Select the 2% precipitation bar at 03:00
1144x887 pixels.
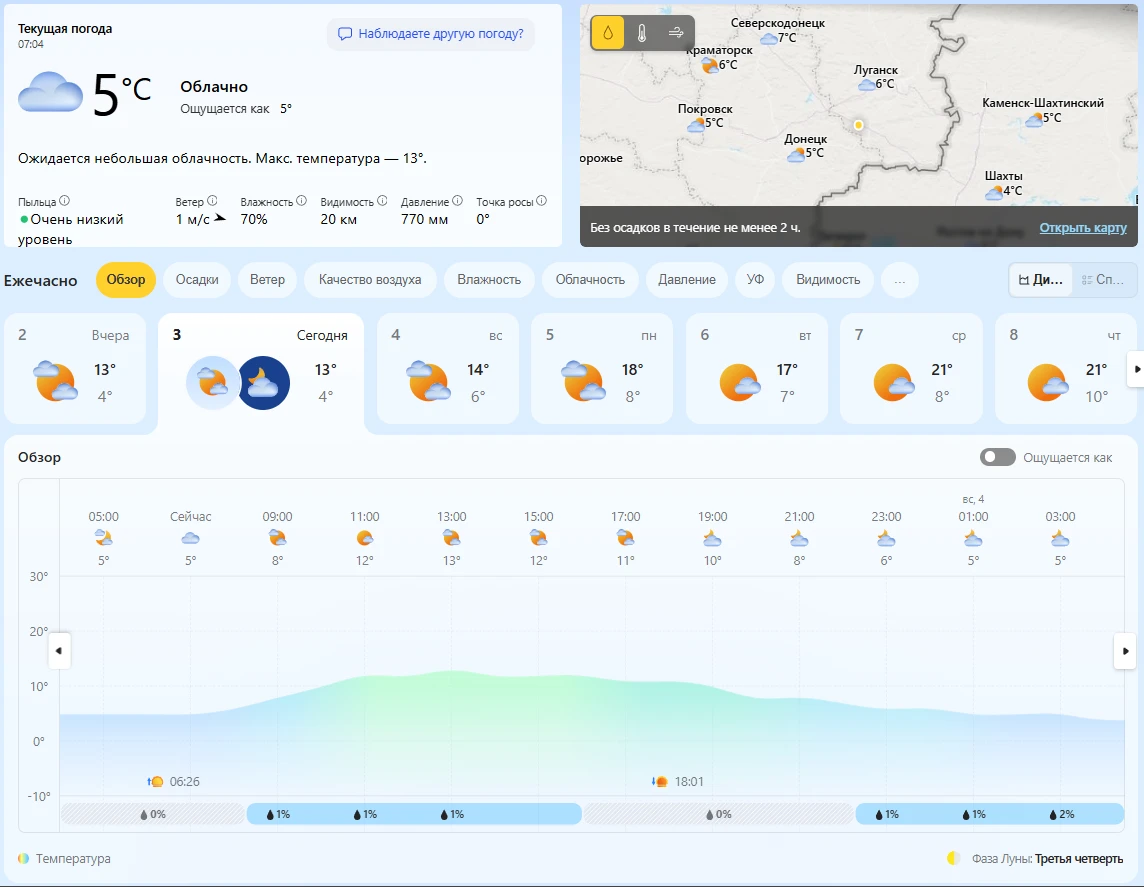pyautogui.click(x=1062, y=814)
